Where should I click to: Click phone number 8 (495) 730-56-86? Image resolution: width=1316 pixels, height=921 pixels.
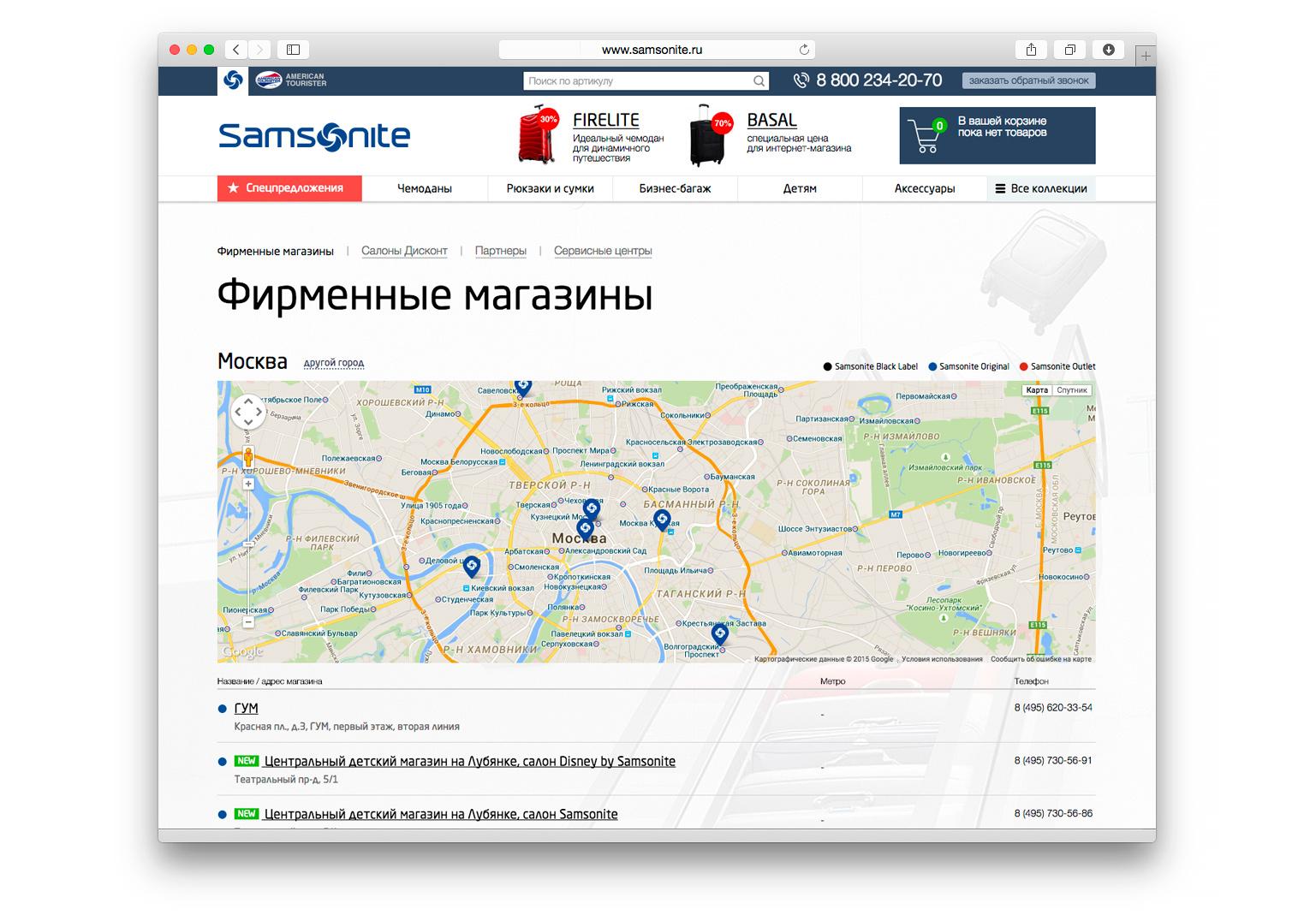(x=1053, y=814)
